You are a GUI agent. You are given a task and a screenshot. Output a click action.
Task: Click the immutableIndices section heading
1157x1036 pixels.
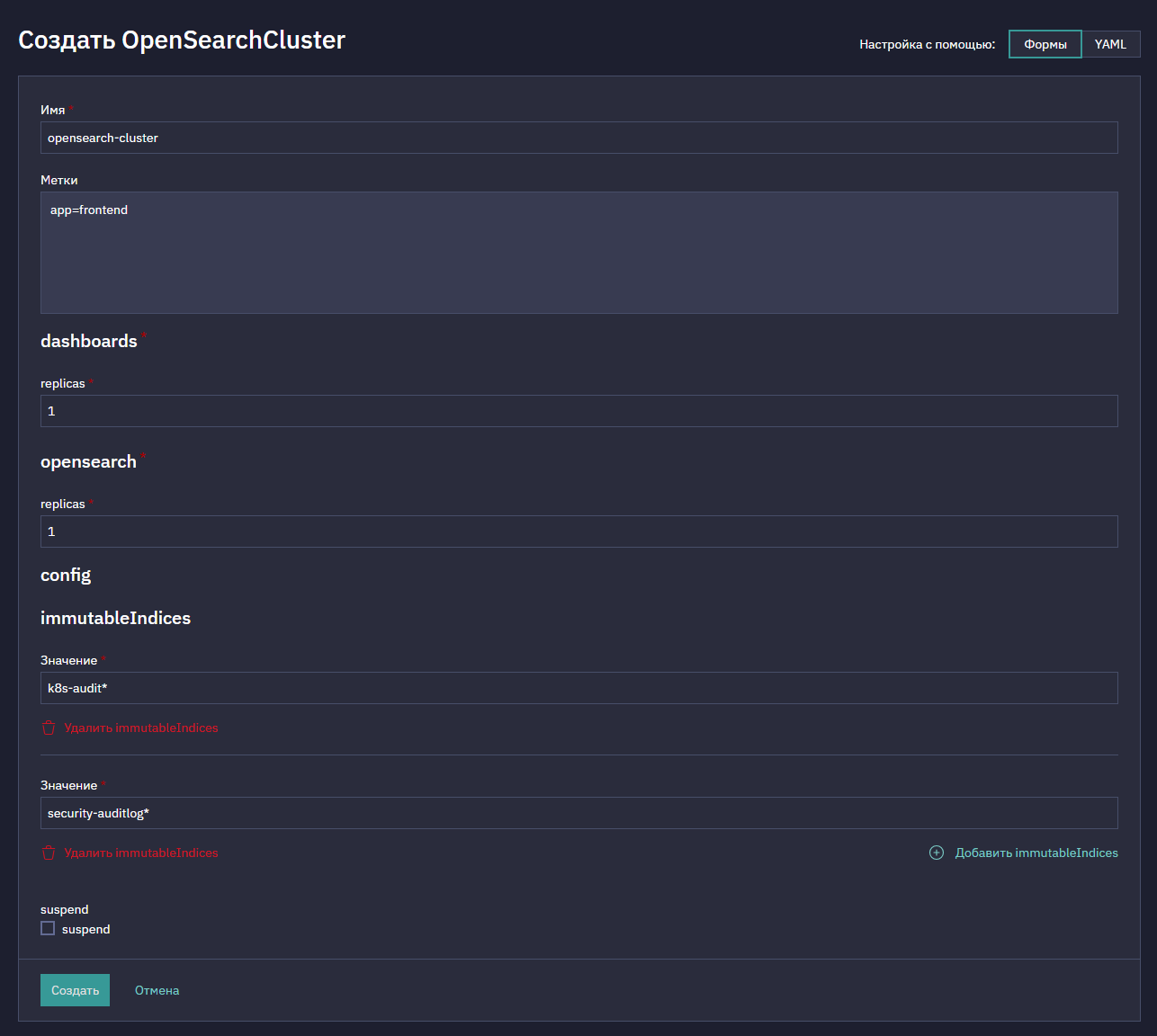click(x=115, y=618)
